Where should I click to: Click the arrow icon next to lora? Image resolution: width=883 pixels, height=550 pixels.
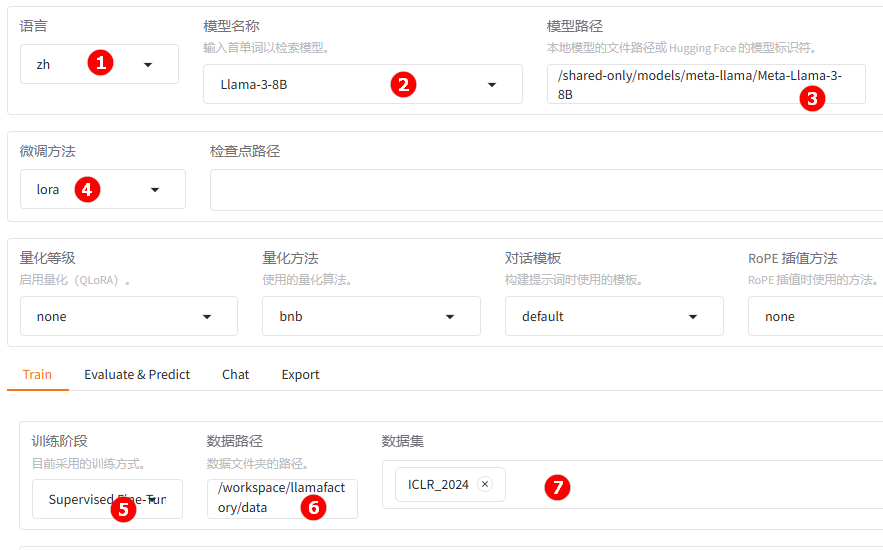(x=155, y=190)
